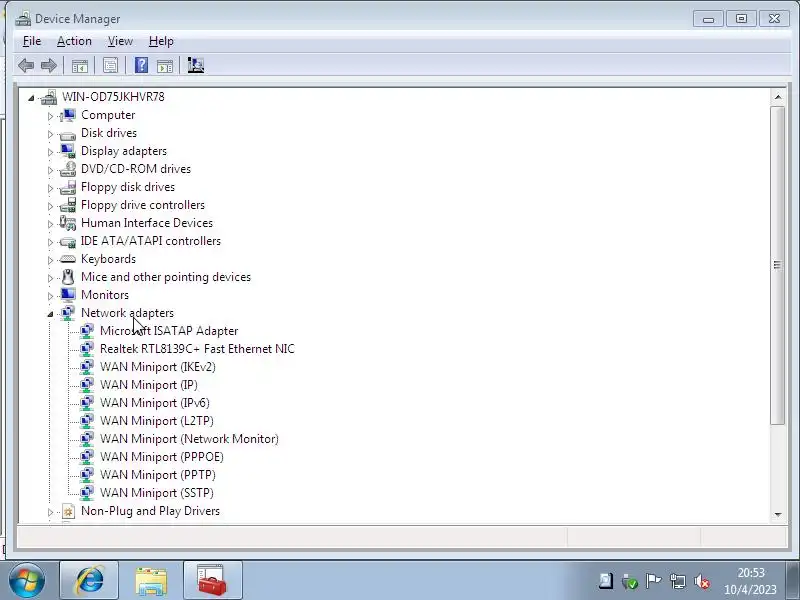Open Windows Explorer from the taskbar
800x600 pixels.
pos(151,580)
